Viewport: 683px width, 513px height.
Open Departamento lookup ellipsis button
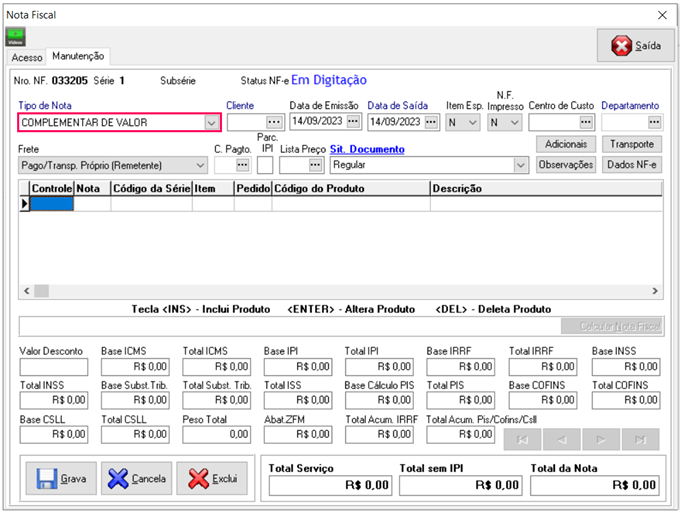[x=654, y=122]
